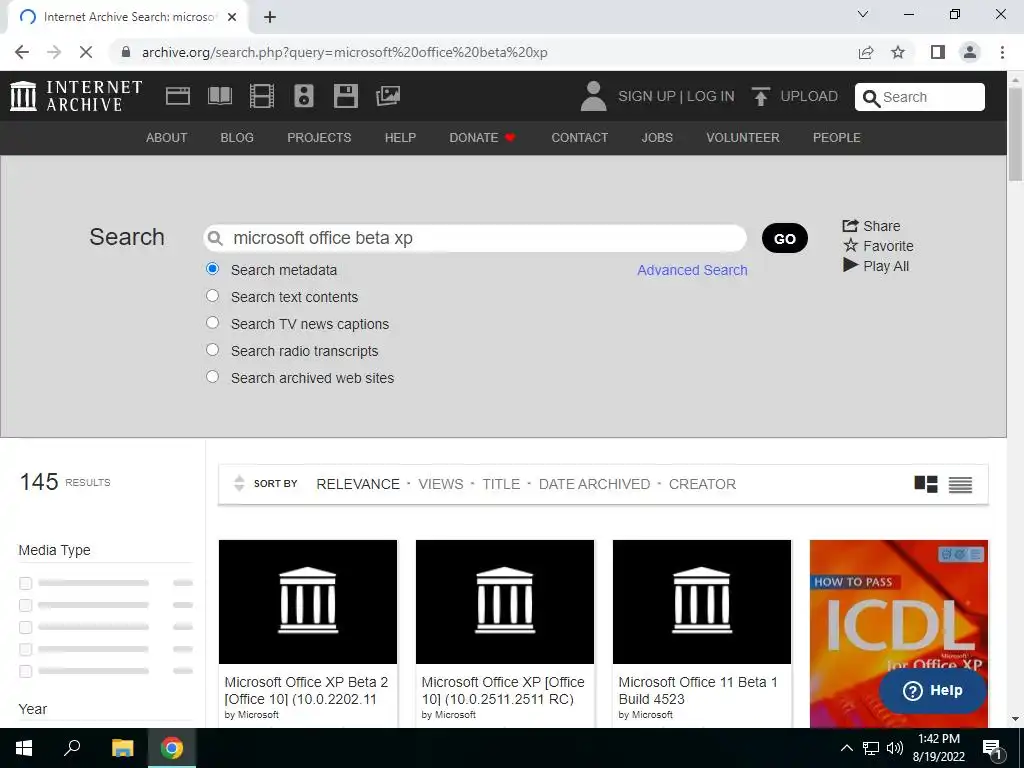Click the main search query field
1024x768 pixels.
(475, 238)
